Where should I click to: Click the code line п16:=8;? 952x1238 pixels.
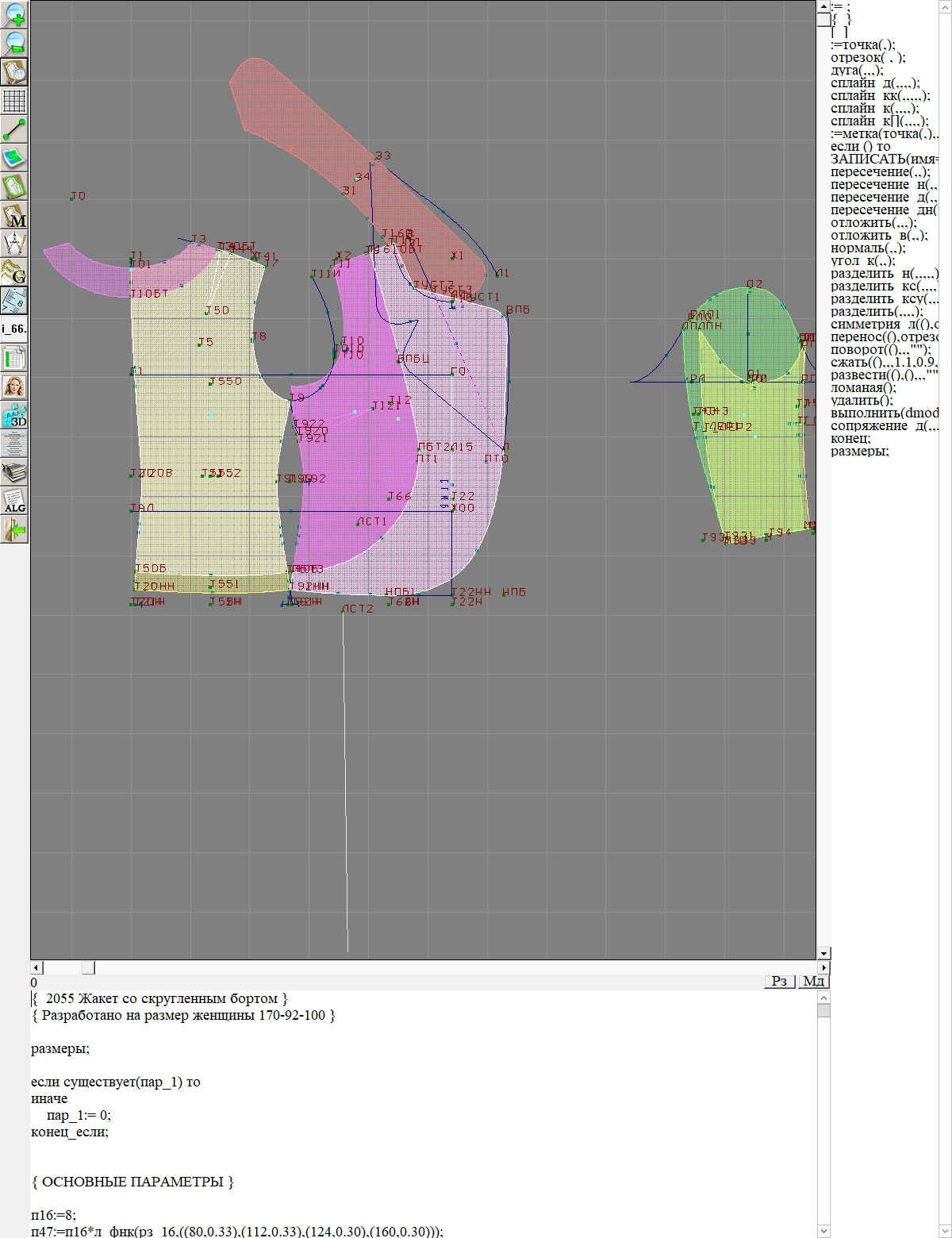(x=54, y=1215)
